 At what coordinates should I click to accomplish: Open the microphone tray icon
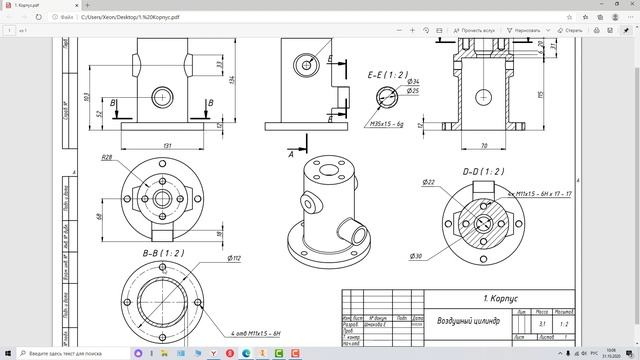coord(568,353)
